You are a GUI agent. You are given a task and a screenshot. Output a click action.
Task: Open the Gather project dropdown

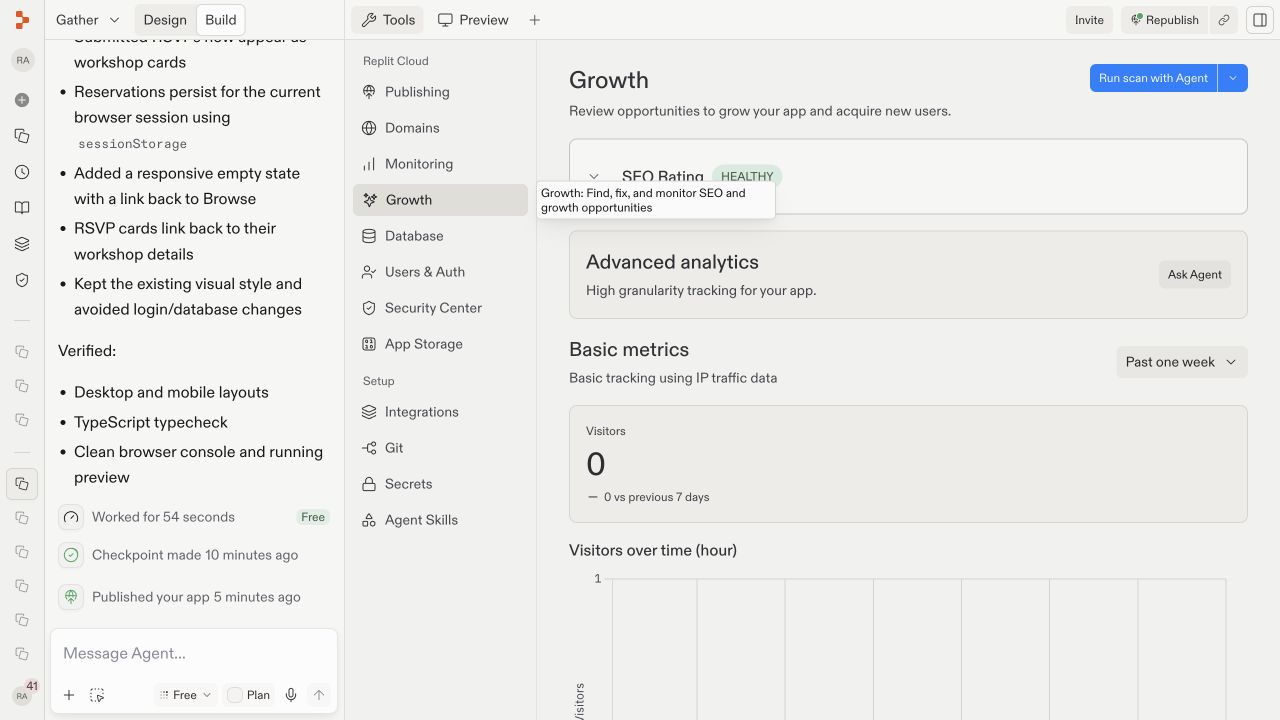tap(88, 20)
